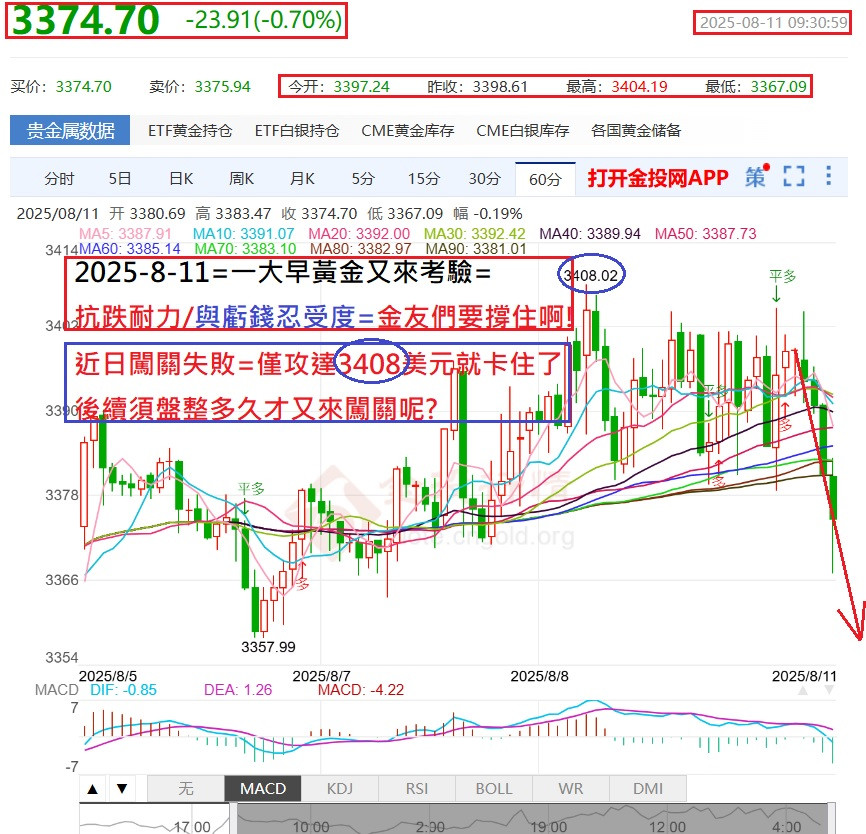Screen dimensions: 866x834
Task: Switch indicator to KDJ
Action: tap(340, 789)
